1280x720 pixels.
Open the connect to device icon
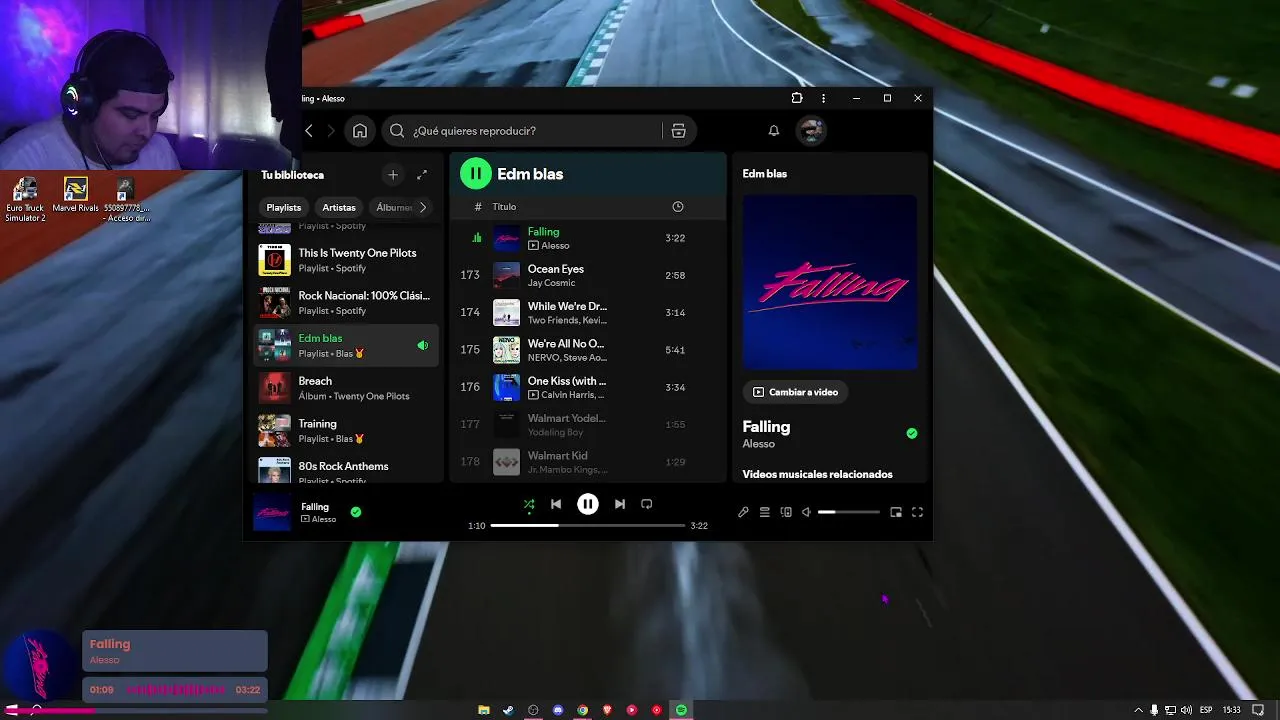pos(786,512)
